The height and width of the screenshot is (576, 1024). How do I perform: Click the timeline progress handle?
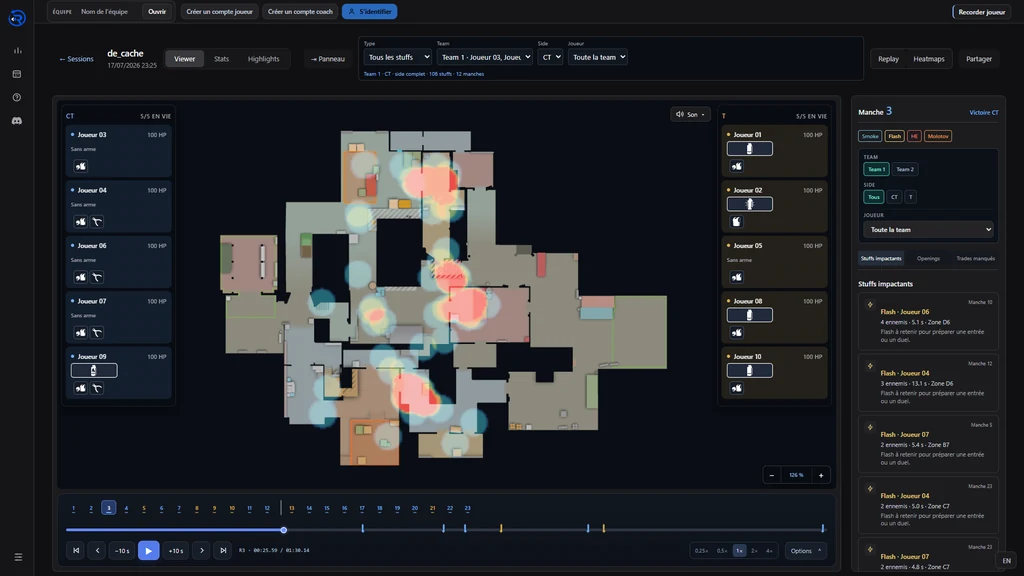point(283,530)
